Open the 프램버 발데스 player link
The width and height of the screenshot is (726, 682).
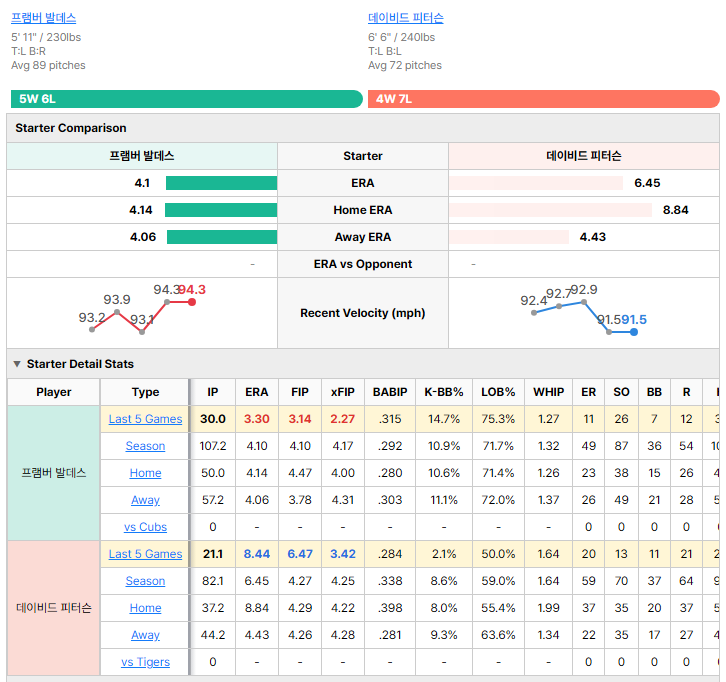click(44, 18)
